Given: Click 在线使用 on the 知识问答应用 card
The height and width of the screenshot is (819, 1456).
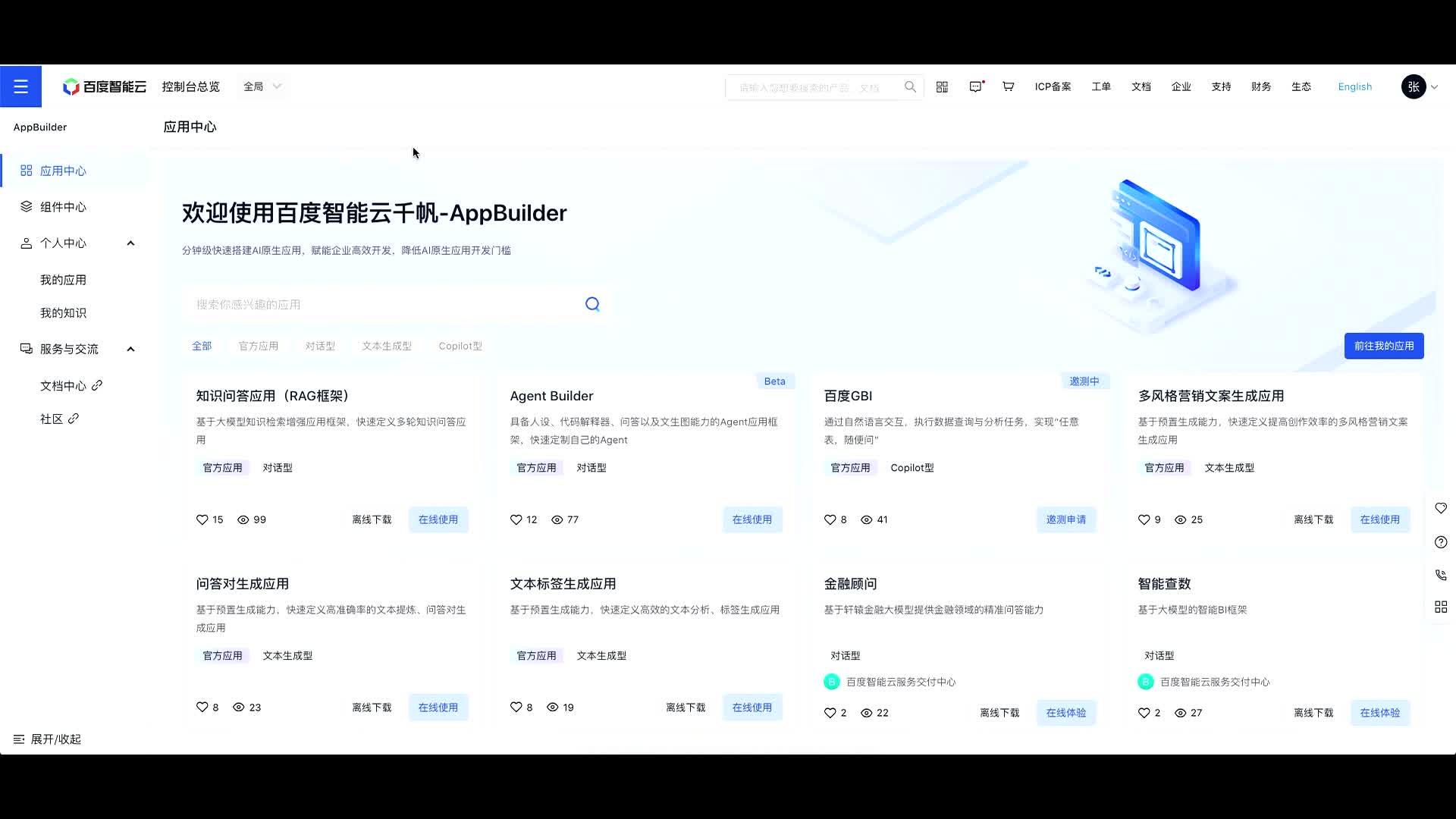Looking at the screenshot, I should [438, 519].
